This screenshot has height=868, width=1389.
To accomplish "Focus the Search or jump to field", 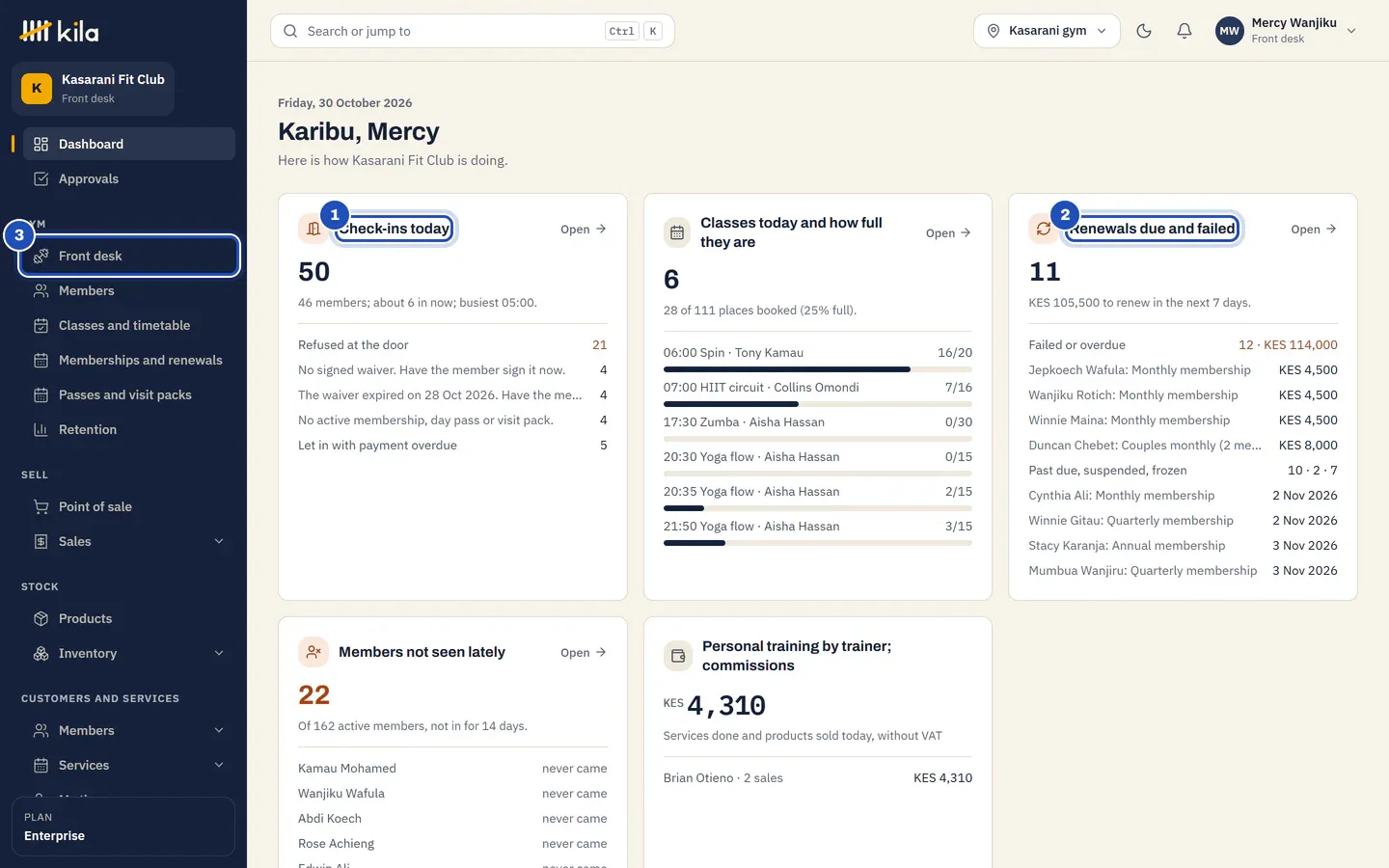I will [x=473, y=31].
